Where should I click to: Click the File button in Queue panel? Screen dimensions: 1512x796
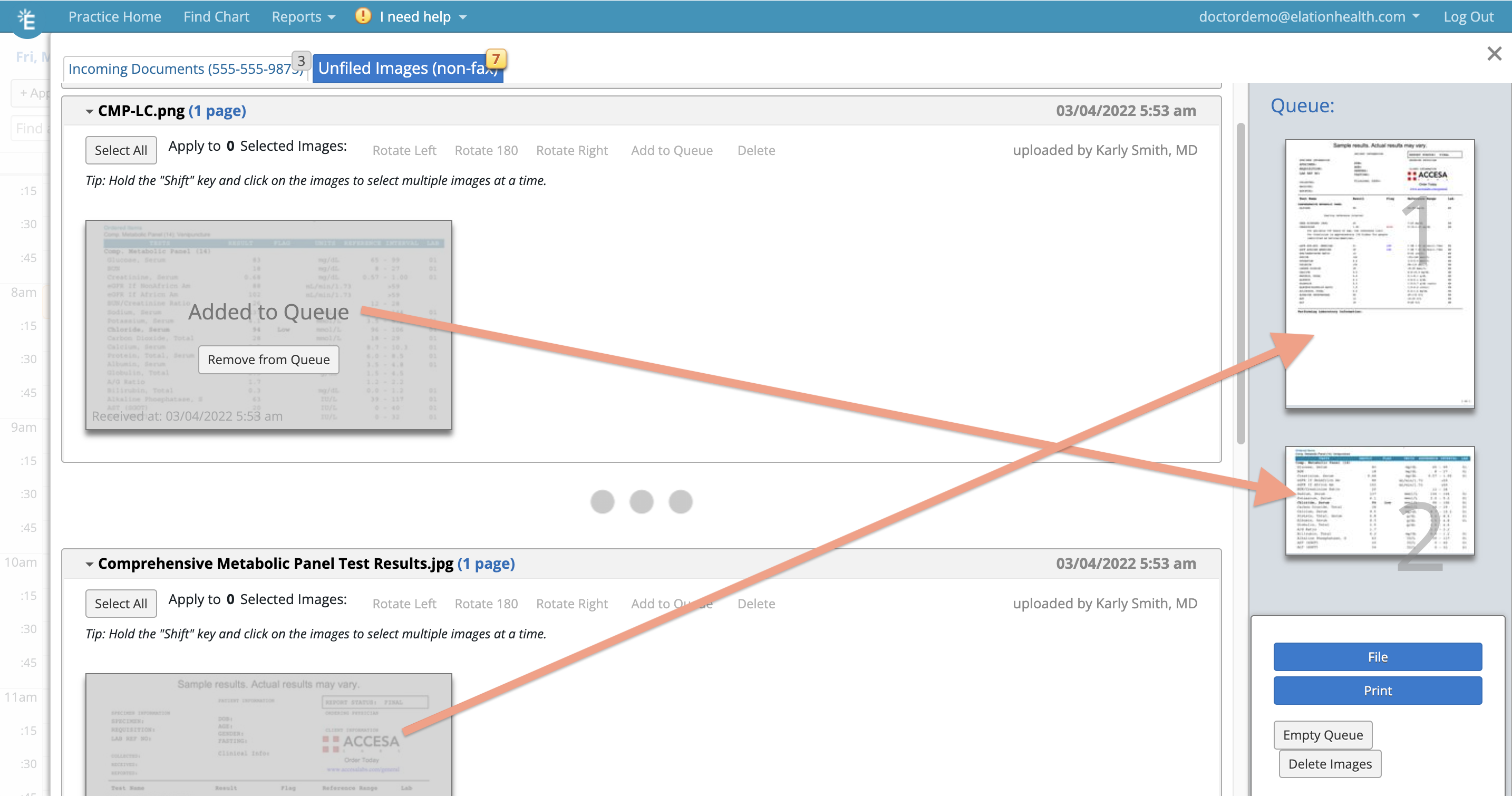[x=1378, y=657]
